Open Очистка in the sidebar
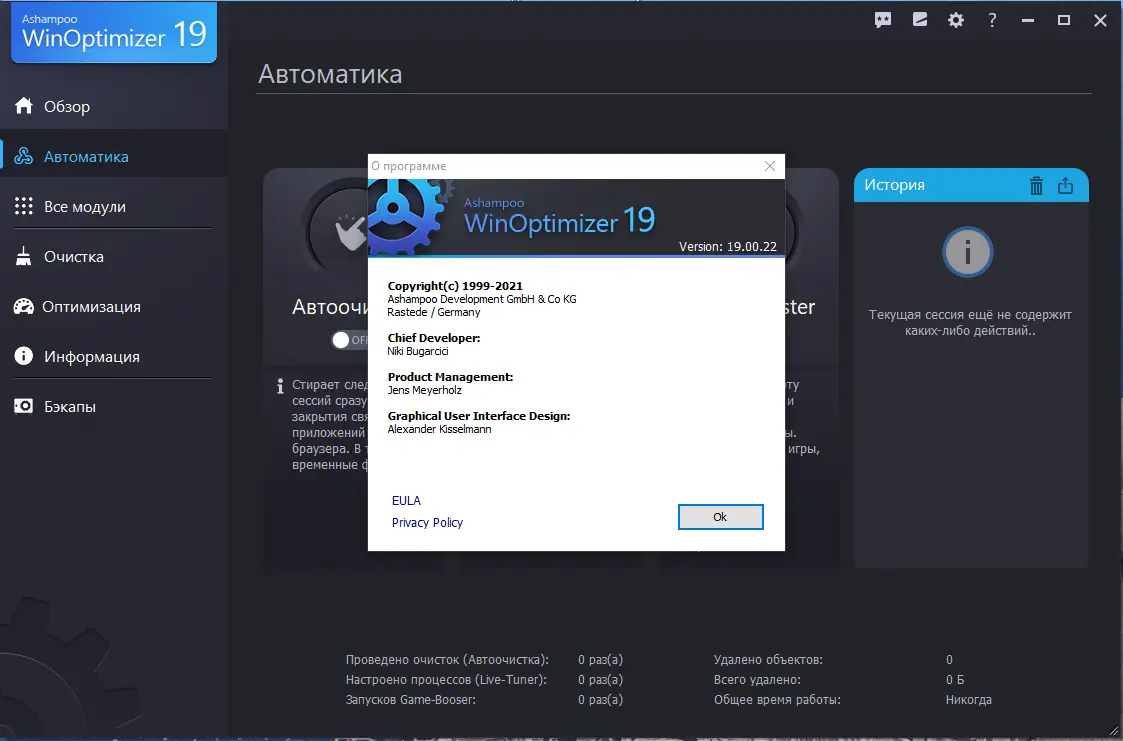 115,256
